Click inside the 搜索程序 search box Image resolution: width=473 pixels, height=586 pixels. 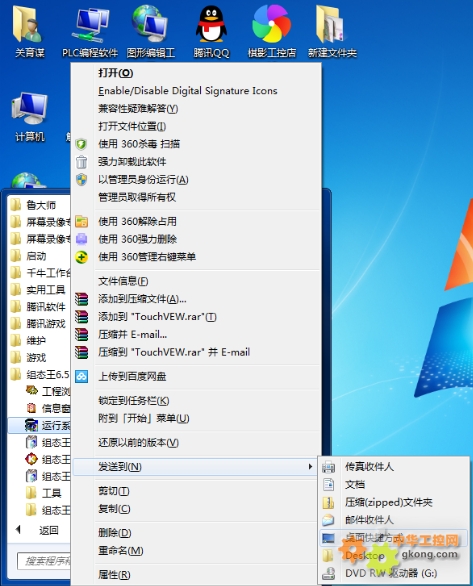(x=43, y=561)
